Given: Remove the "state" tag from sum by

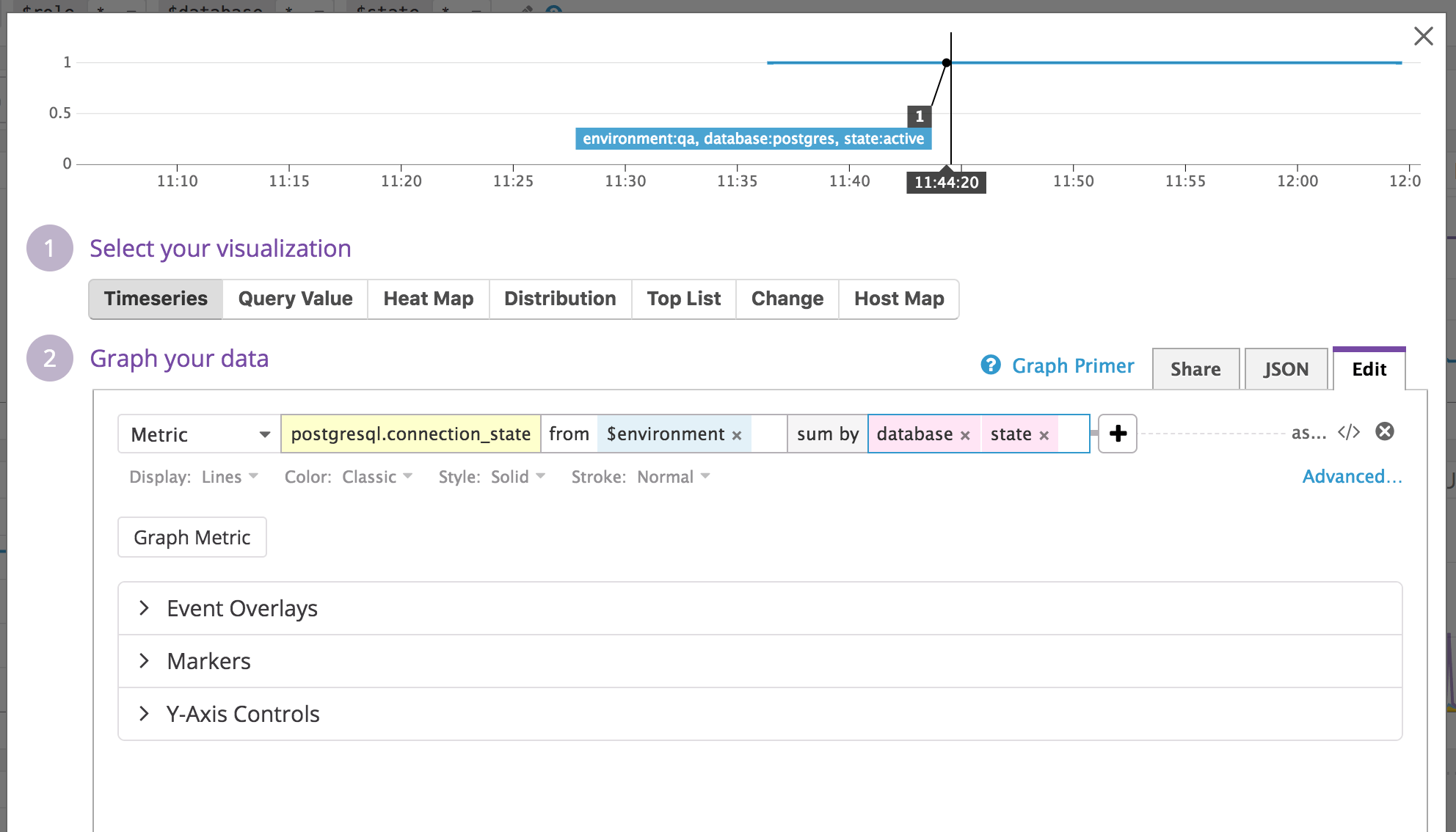Looking at the screenshot, I should point(1045,434).
